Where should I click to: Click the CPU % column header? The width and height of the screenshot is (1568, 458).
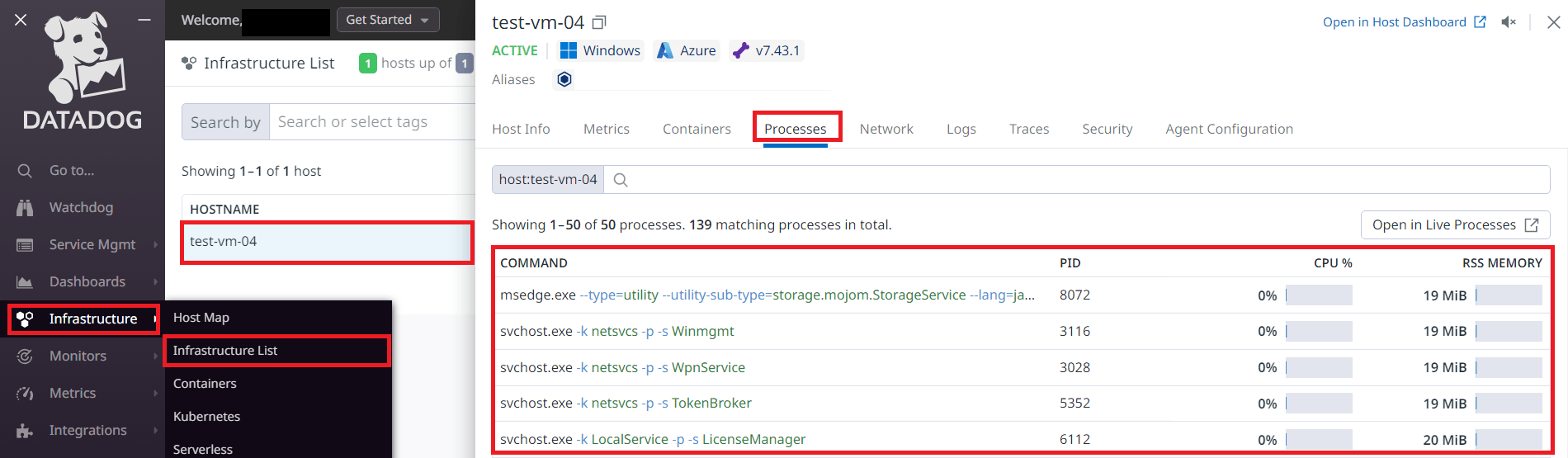click(x=1333, y=263)
